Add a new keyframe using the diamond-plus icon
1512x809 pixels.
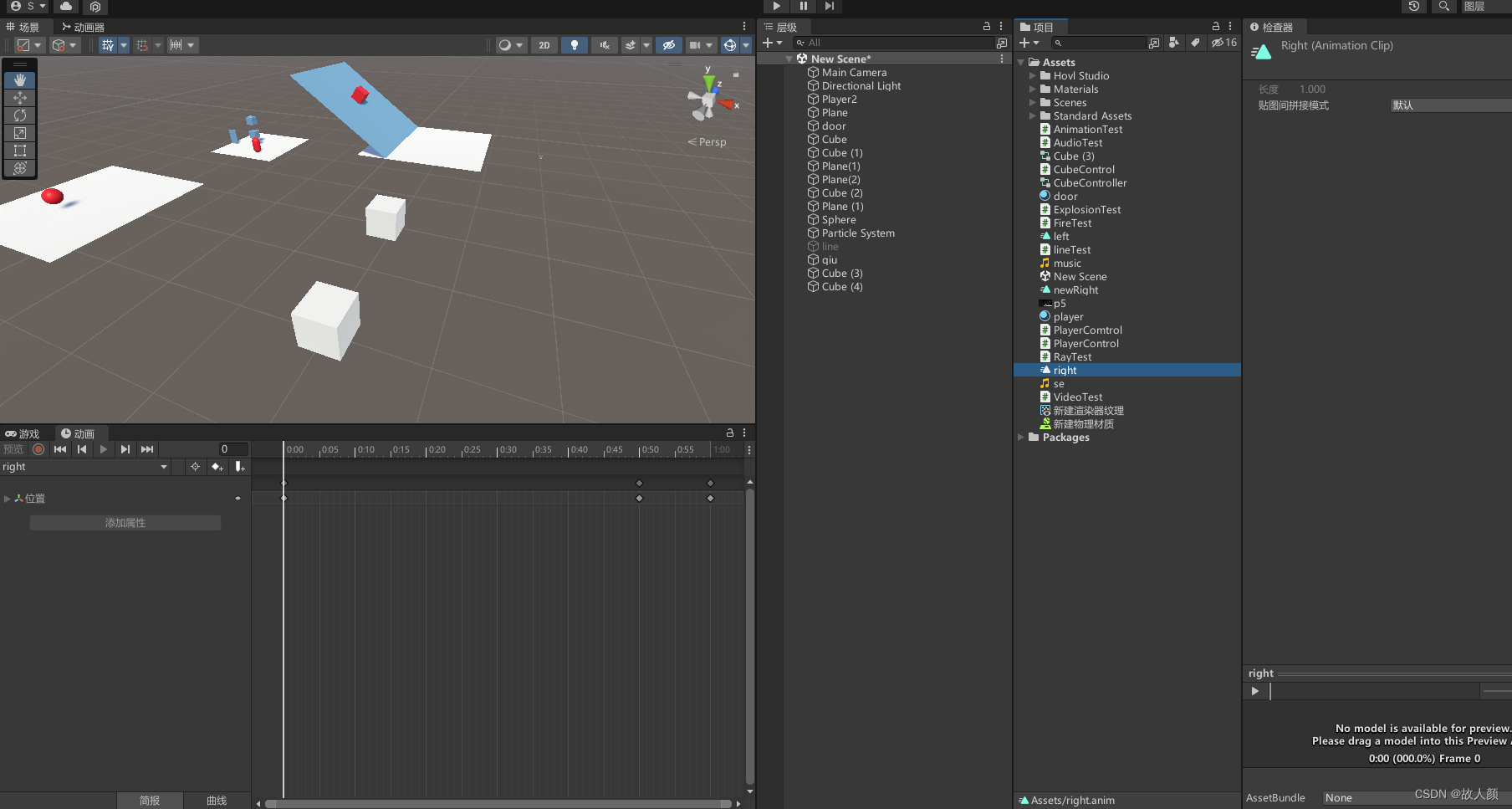coord(217,467)
